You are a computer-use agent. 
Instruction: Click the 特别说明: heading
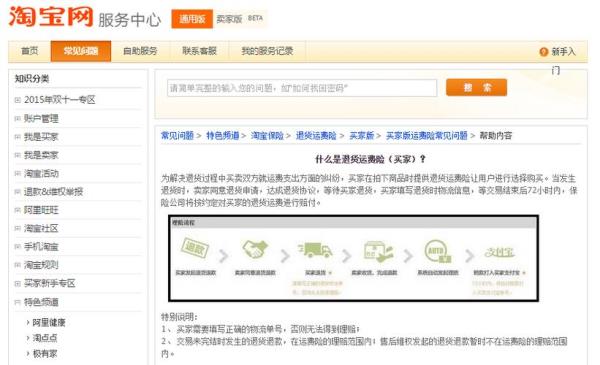coord(179,317)
